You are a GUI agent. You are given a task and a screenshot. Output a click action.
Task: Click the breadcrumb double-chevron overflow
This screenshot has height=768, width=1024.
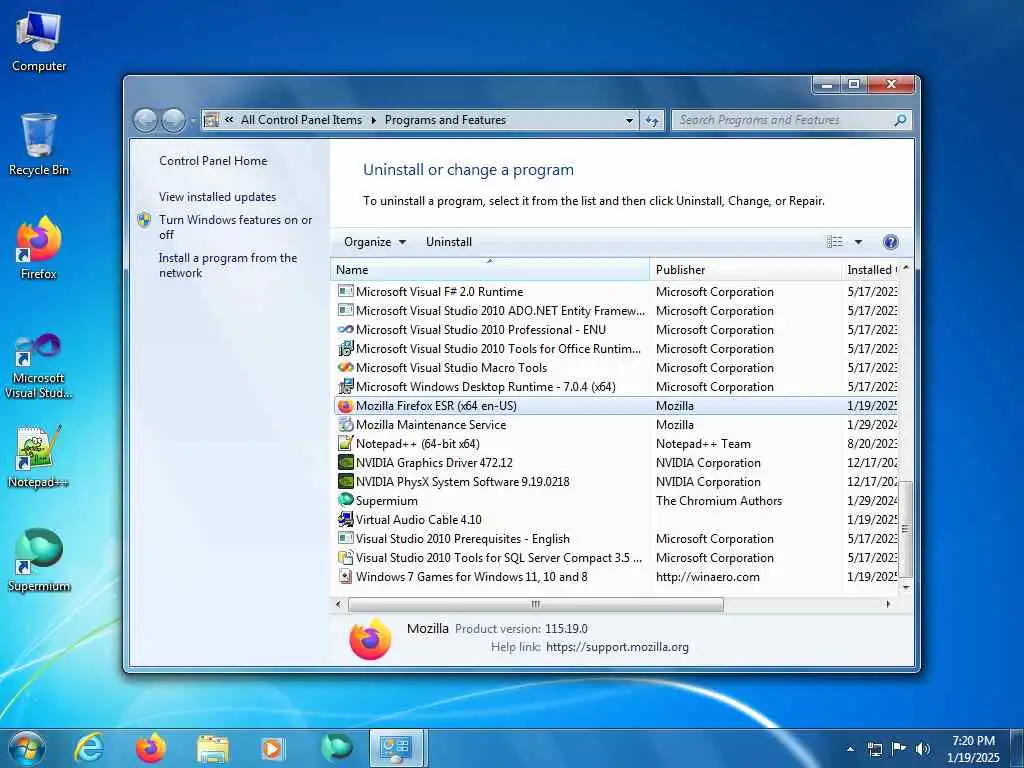pyautogui.click(x=229, y=120)
